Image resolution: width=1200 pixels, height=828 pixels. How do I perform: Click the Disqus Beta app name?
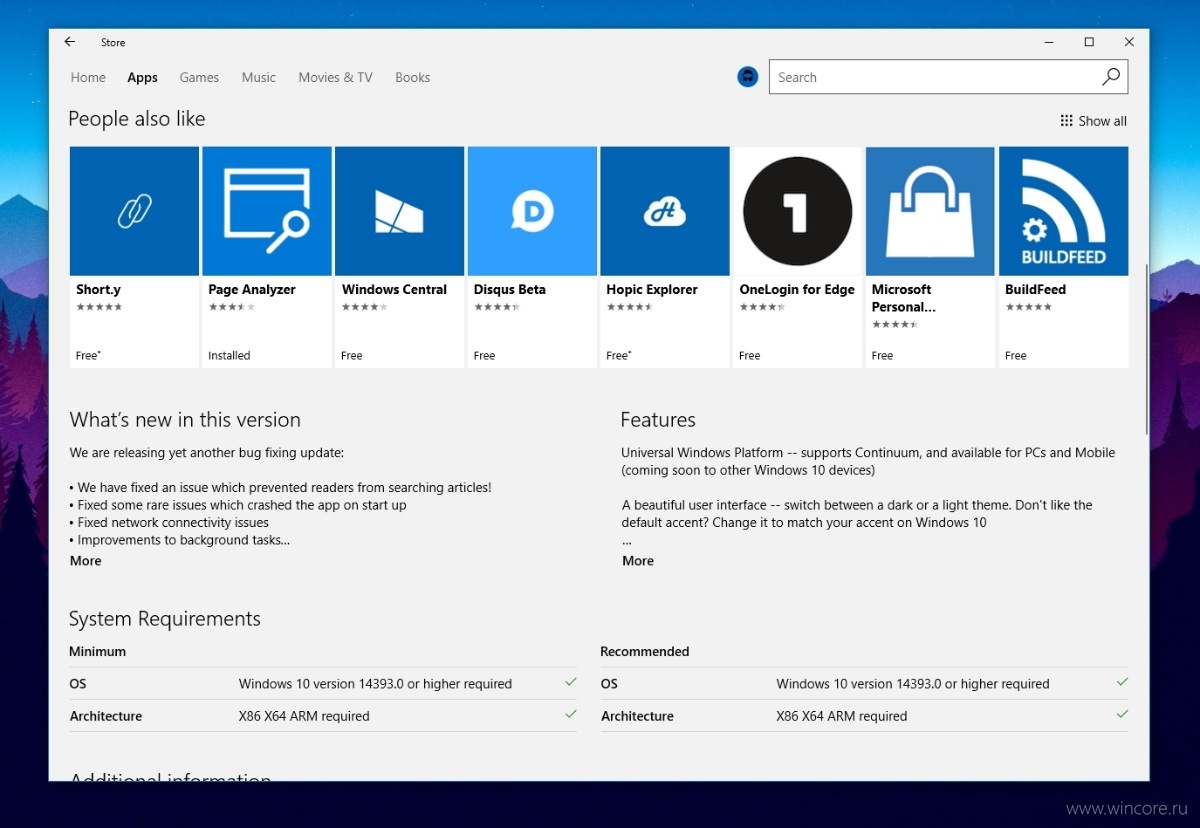point(510,289)
